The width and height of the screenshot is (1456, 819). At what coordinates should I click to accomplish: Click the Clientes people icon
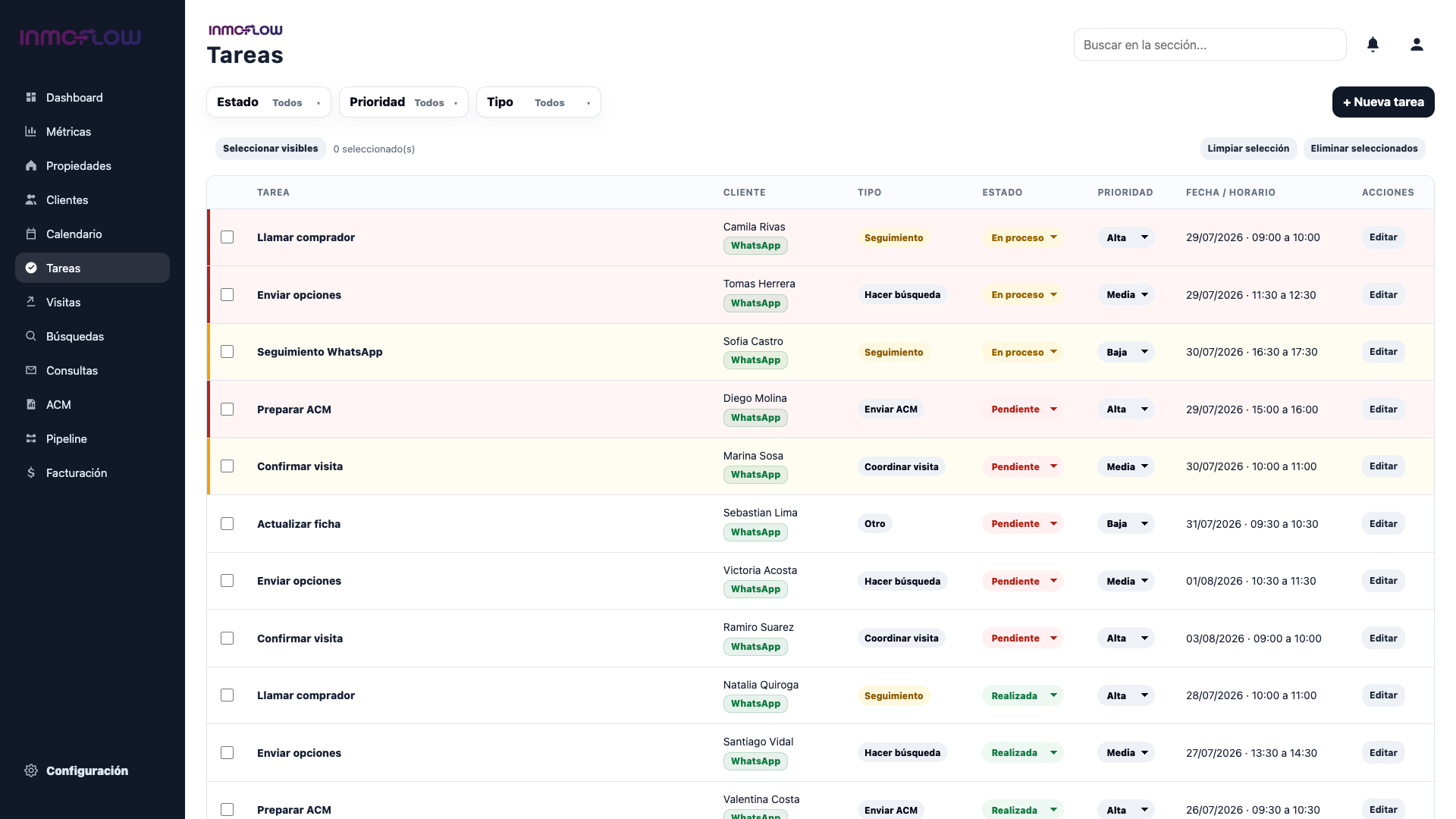[31, 199]
